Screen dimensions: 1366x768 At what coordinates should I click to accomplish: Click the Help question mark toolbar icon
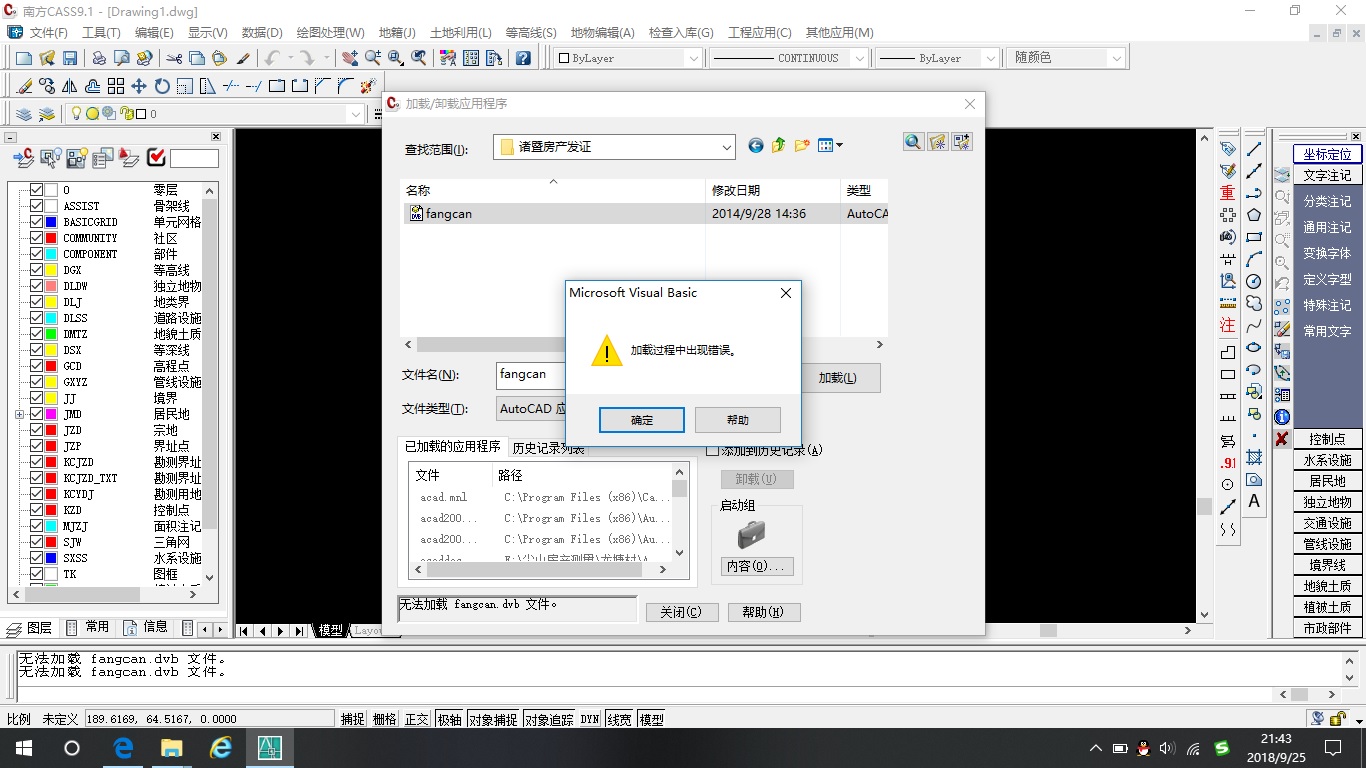click(523, 59)
